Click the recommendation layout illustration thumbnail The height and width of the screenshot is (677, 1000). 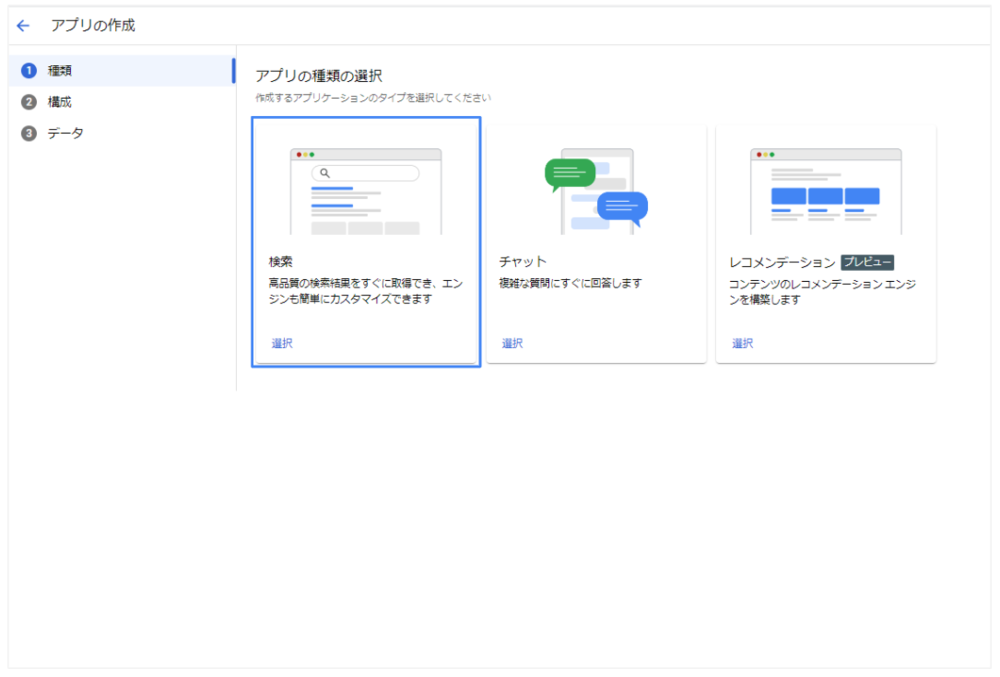click(x=826, y=191)
